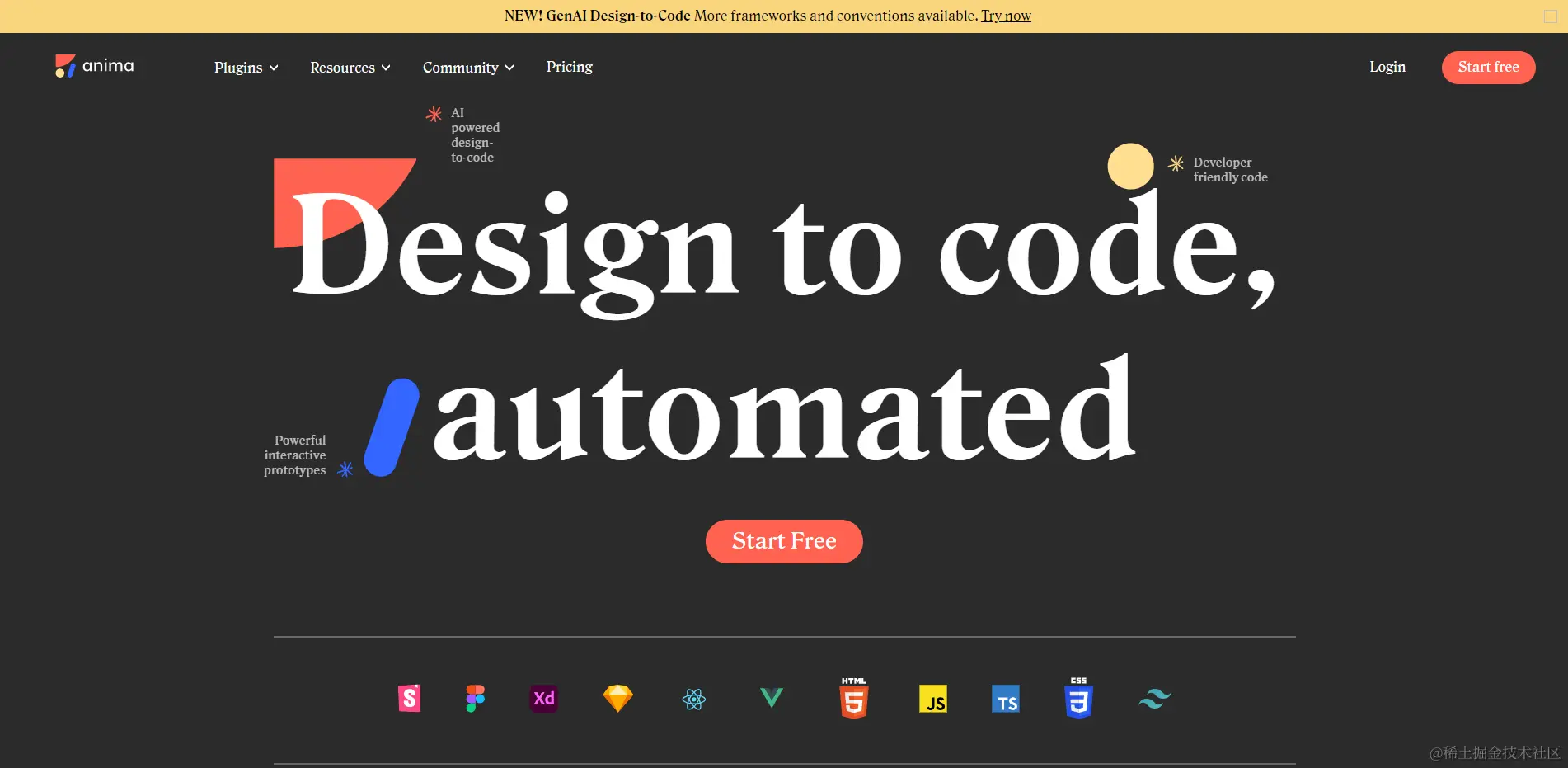Click the yellow JS icon

click(933, 699)
